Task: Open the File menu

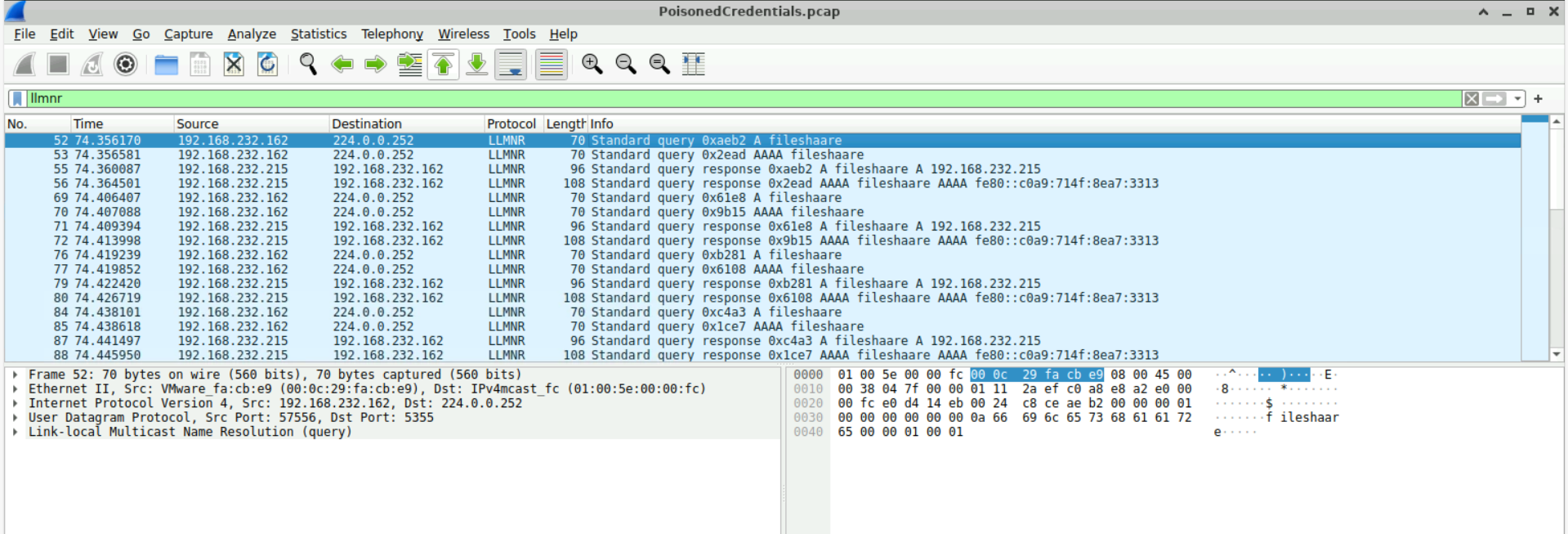Action: [x=25, y=34]
